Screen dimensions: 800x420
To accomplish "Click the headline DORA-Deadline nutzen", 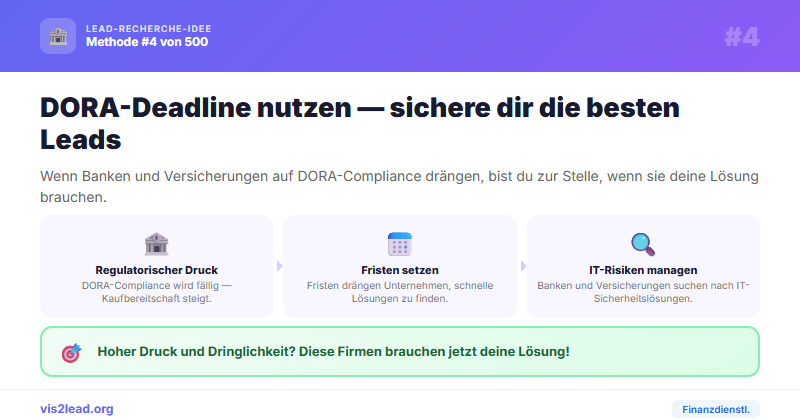I will pyautogui.click(x=360, y=123).
